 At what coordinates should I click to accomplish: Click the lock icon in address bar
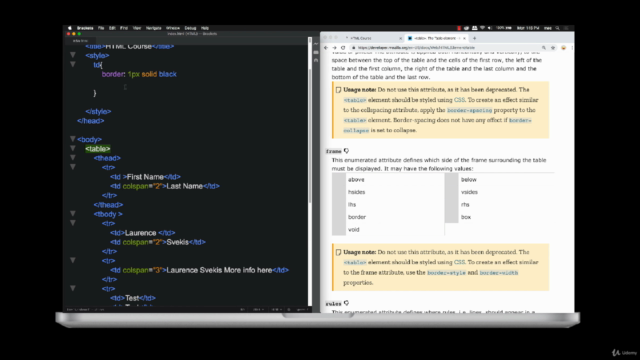coord(354,48)
